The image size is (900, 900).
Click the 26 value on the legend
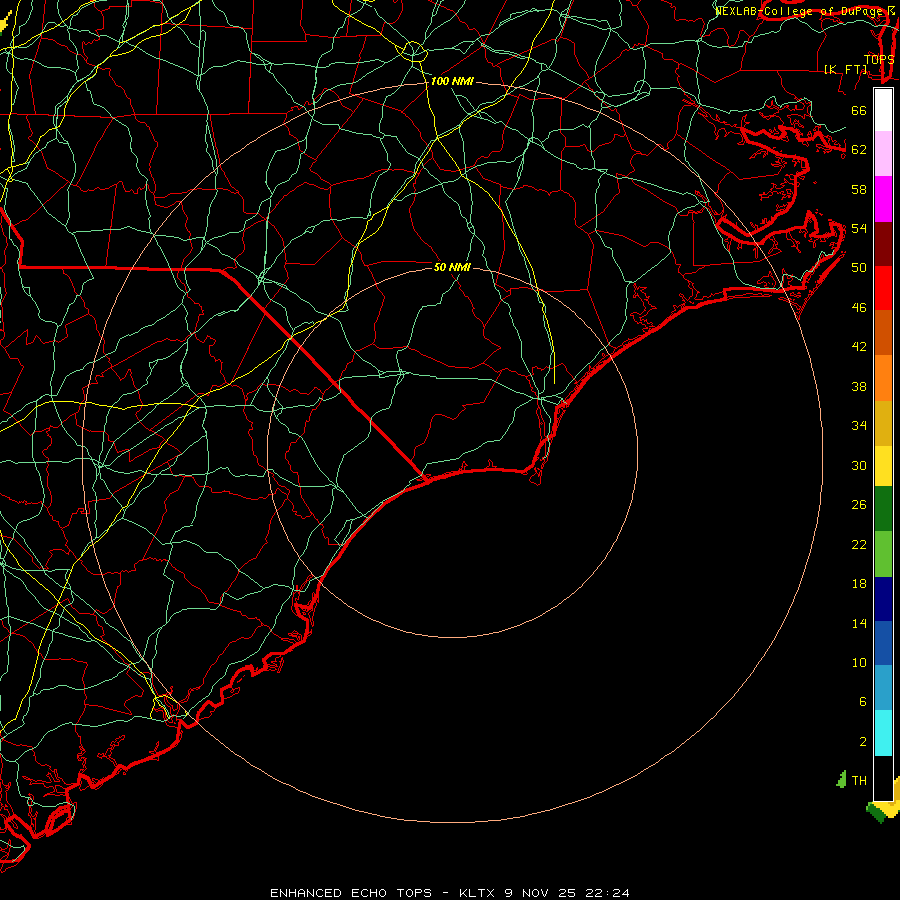859,505
